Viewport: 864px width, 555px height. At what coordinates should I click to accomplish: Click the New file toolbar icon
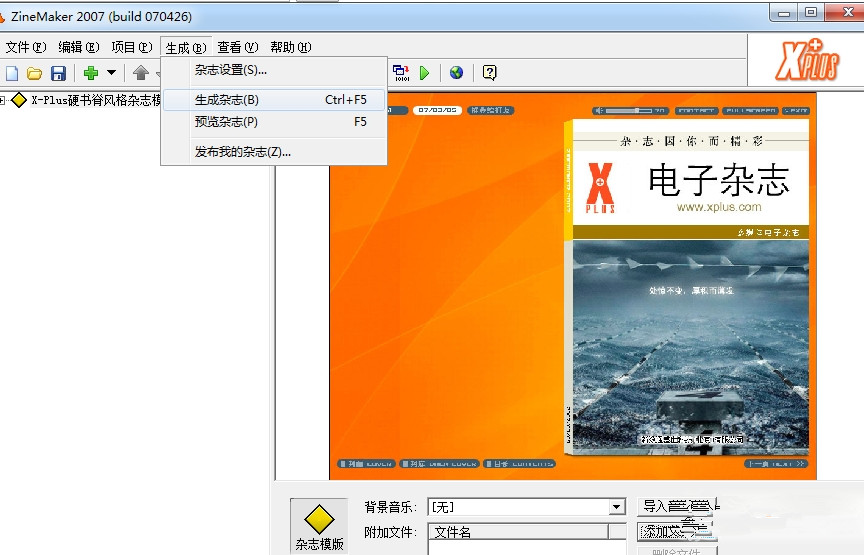12,73
